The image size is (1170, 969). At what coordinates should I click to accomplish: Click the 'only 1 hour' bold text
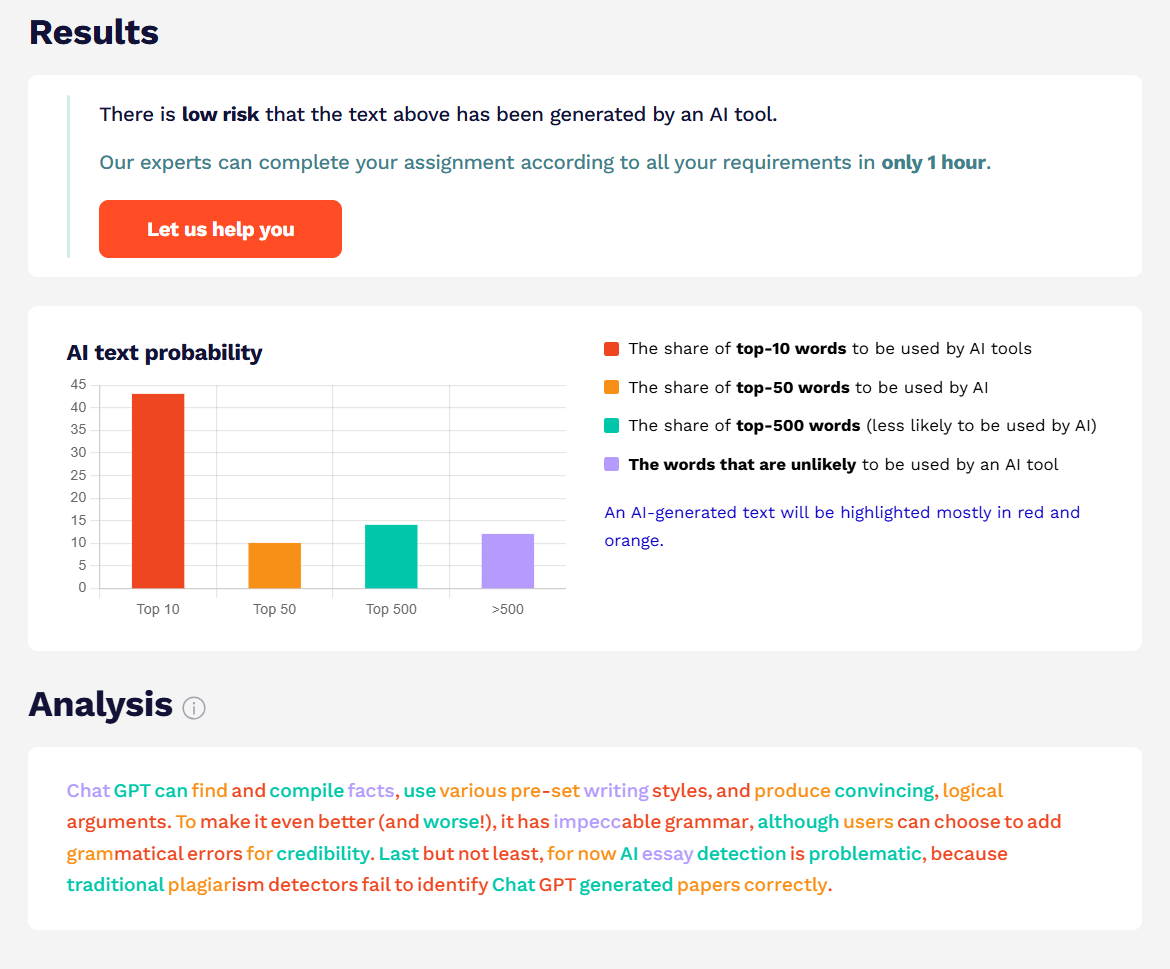[934, 163]
